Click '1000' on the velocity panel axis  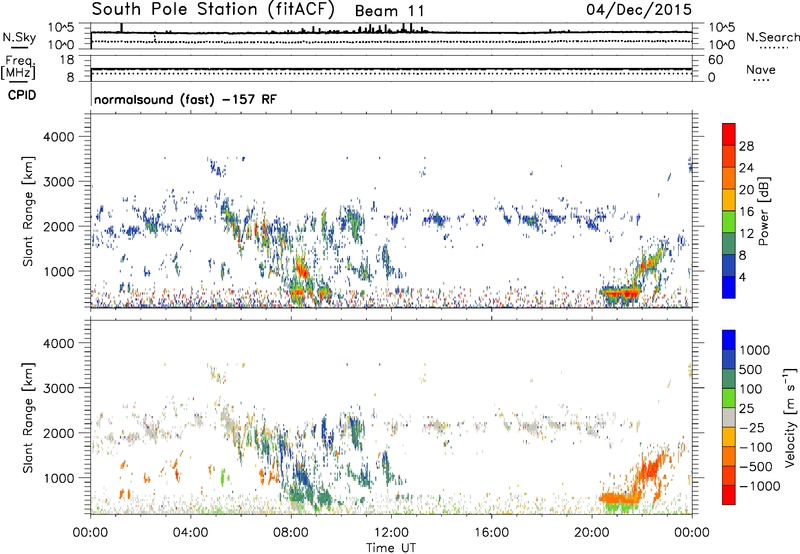(59, 478)
